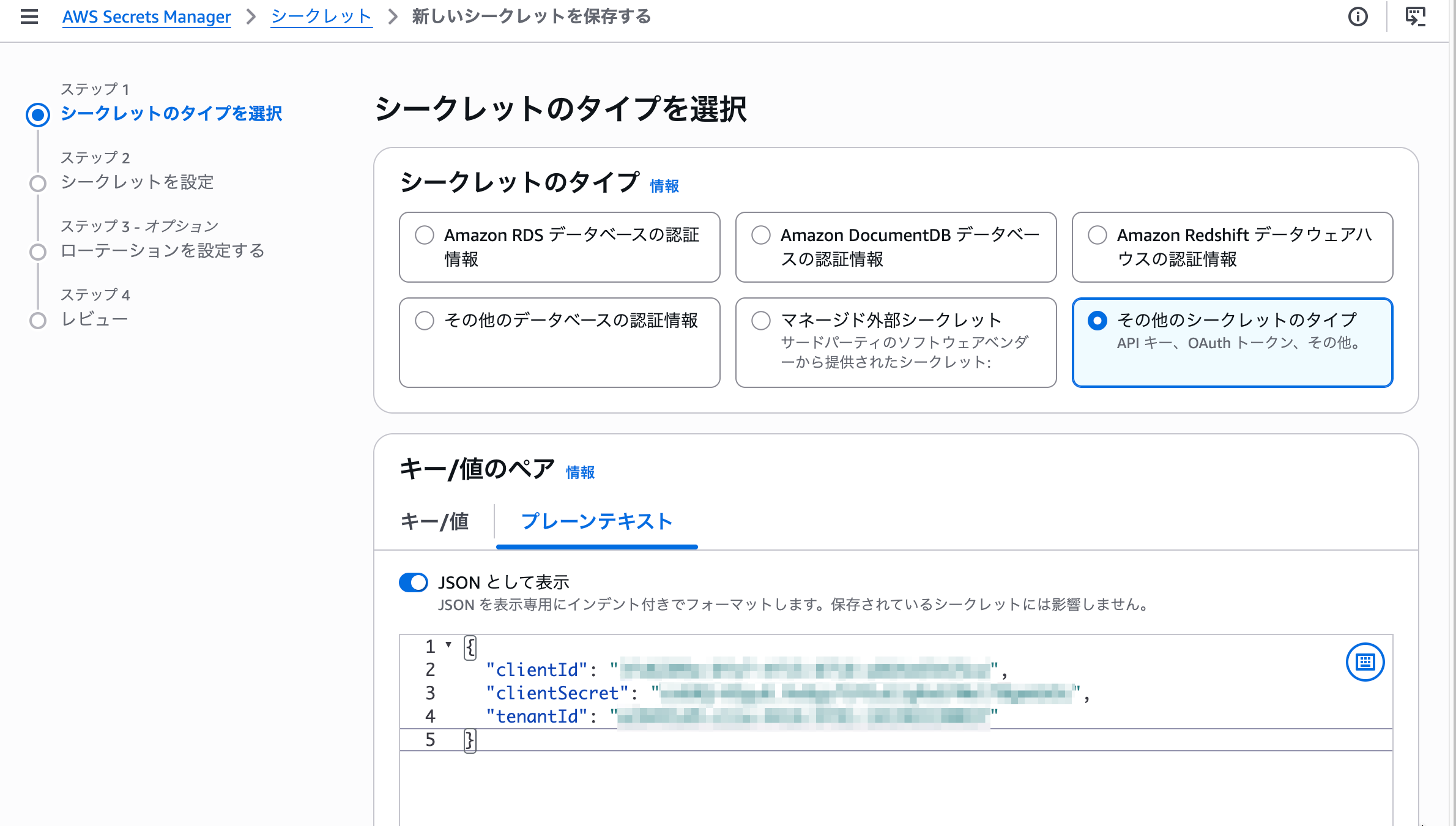Open 情報 link beside シークレットのタイプ
Viewport: 1456px width, 826px height.
click(664, 186)
